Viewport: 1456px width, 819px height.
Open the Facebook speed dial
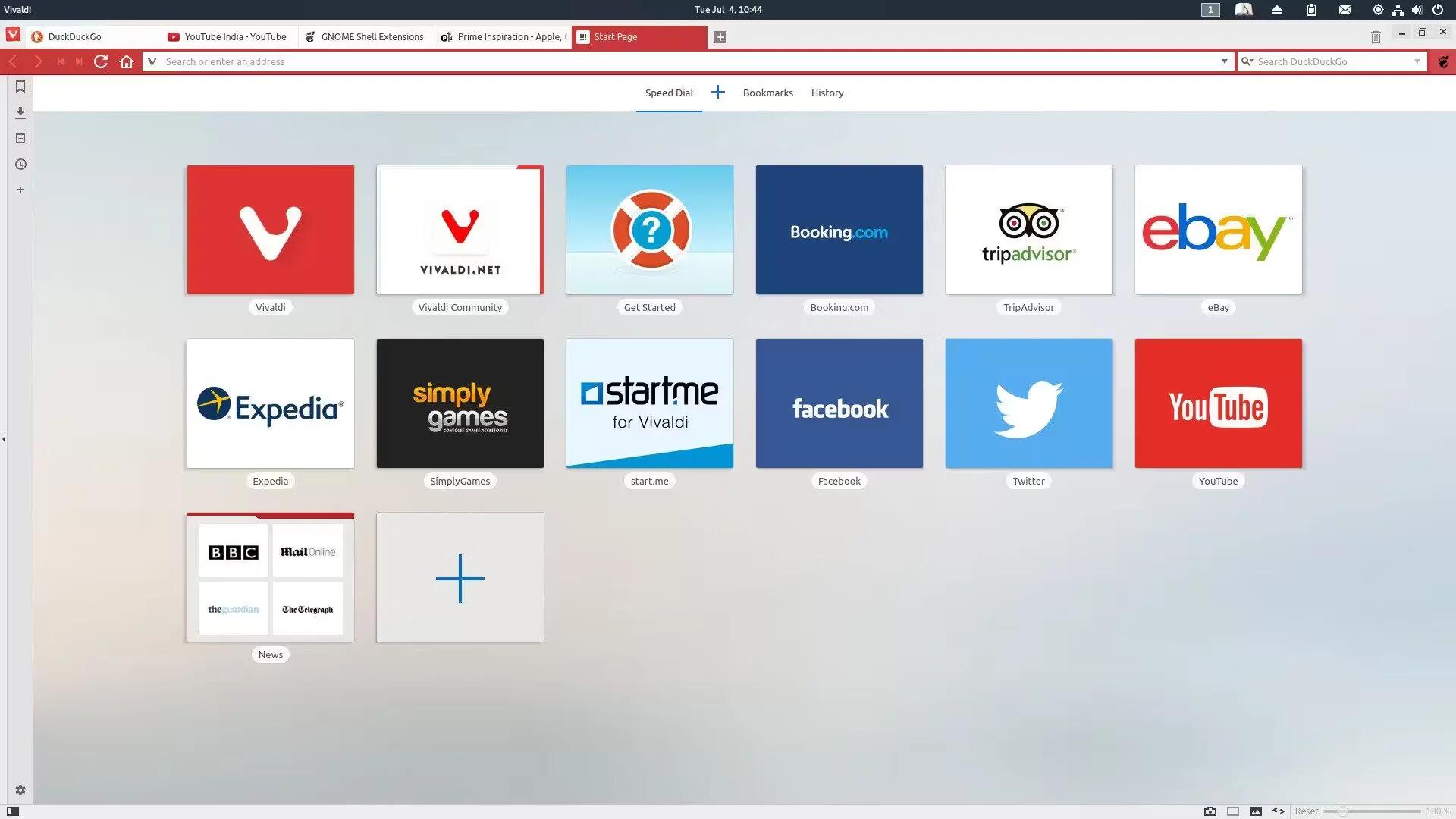point(839,403)
